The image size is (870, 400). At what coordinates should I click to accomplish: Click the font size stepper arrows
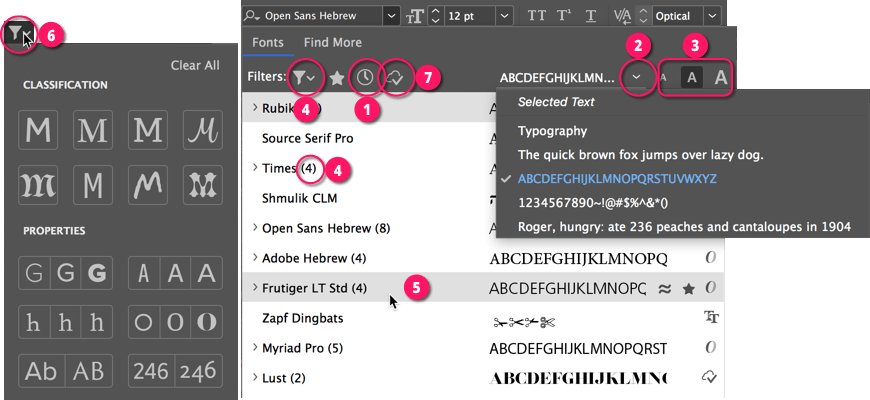(x=436, y=16)
